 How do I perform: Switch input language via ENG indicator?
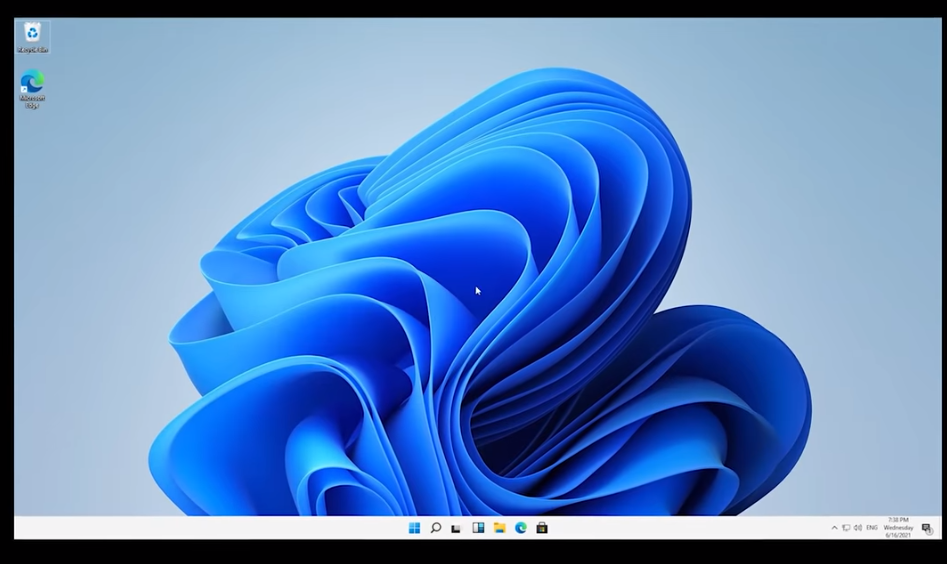pos(872,528)
